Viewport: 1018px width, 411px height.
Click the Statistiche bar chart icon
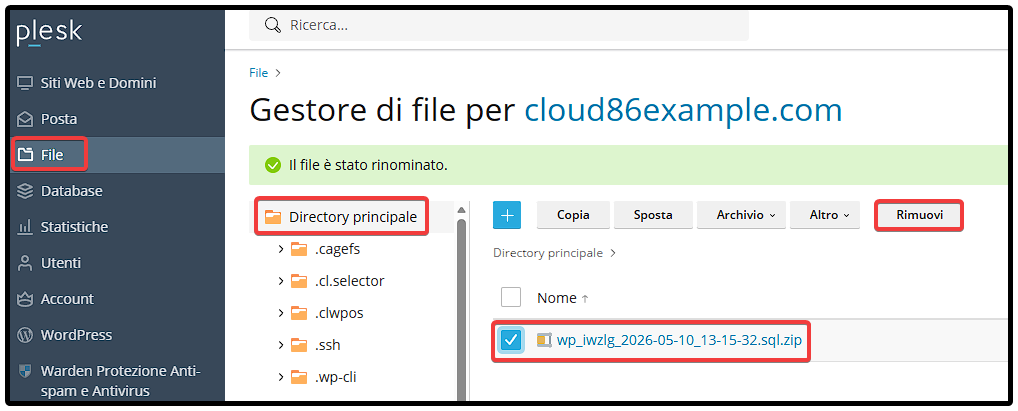[25, 227]
